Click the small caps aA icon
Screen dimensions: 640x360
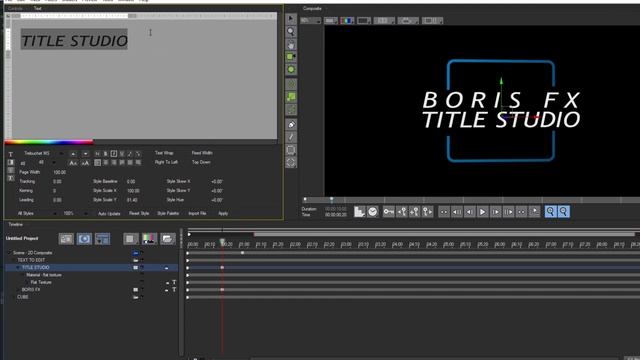[85, 163]
